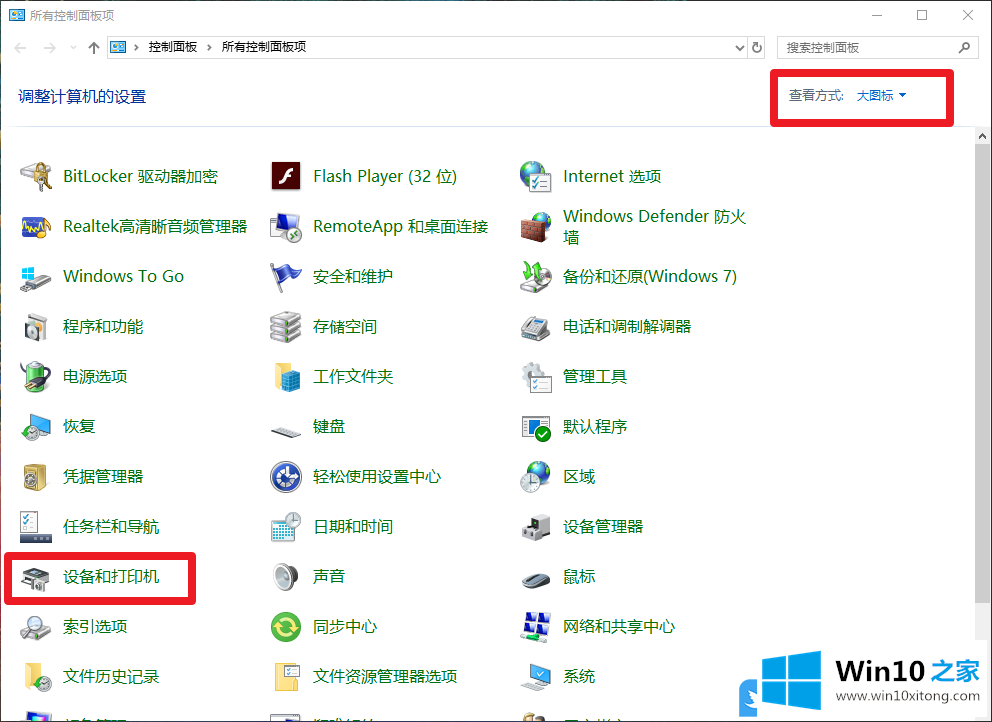This screenshot has height=722, width=992.
Task: Open the 程序和功能 text link
Action: point(103,327)
